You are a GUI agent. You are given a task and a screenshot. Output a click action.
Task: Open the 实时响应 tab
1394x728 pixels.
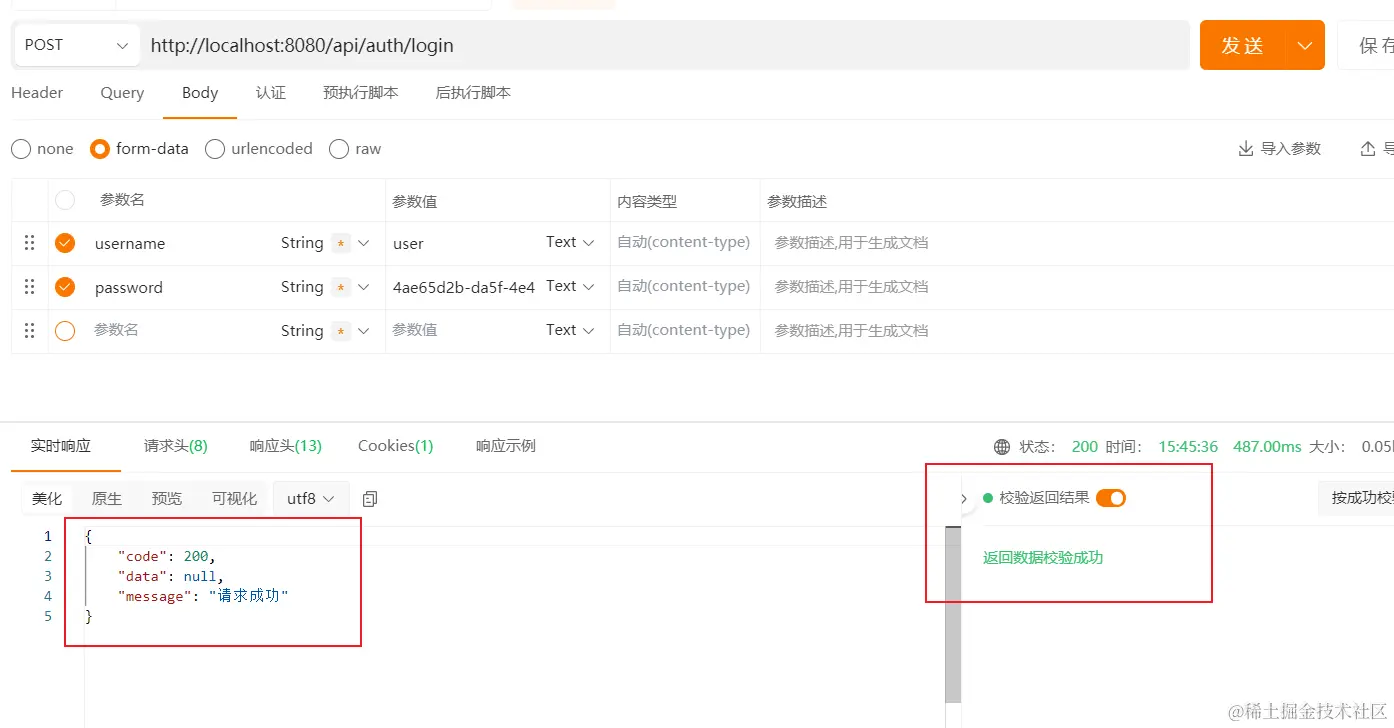point(61,446)
